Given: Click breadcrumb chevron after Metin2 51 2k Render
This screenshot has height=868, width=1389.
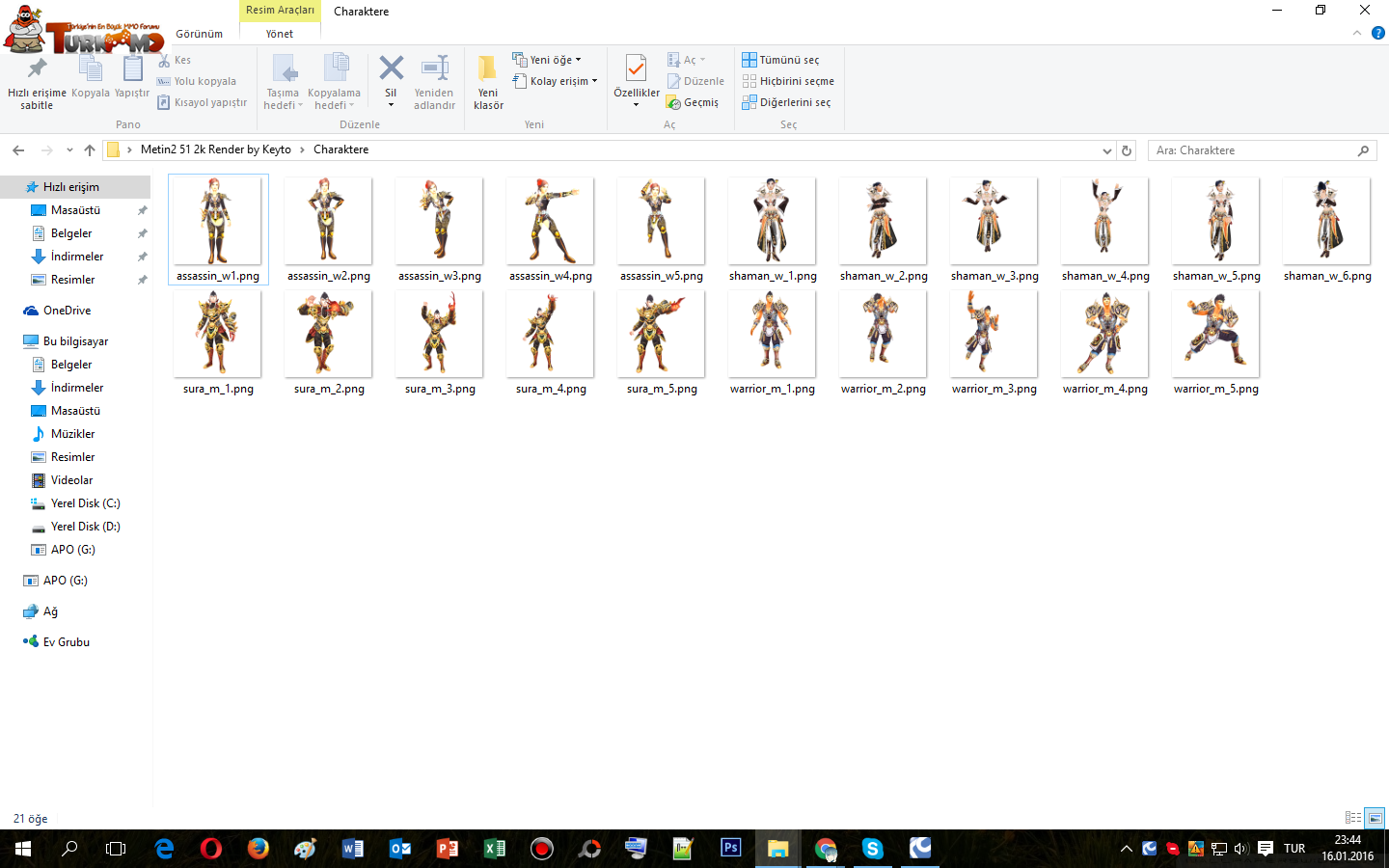Looking at the screenshot, I should tap(302, 150).
